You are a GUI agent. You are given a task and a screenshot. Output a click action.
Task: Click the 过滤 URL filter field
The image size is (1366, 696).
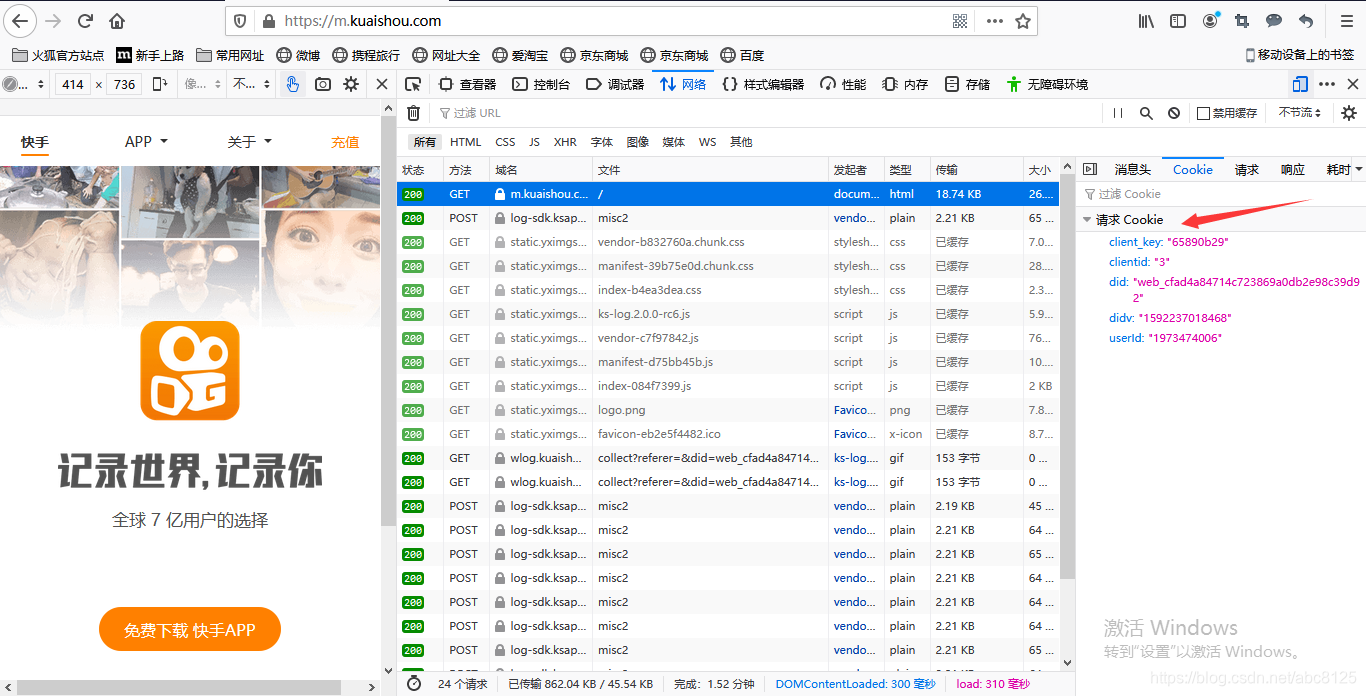coord(770,114)
